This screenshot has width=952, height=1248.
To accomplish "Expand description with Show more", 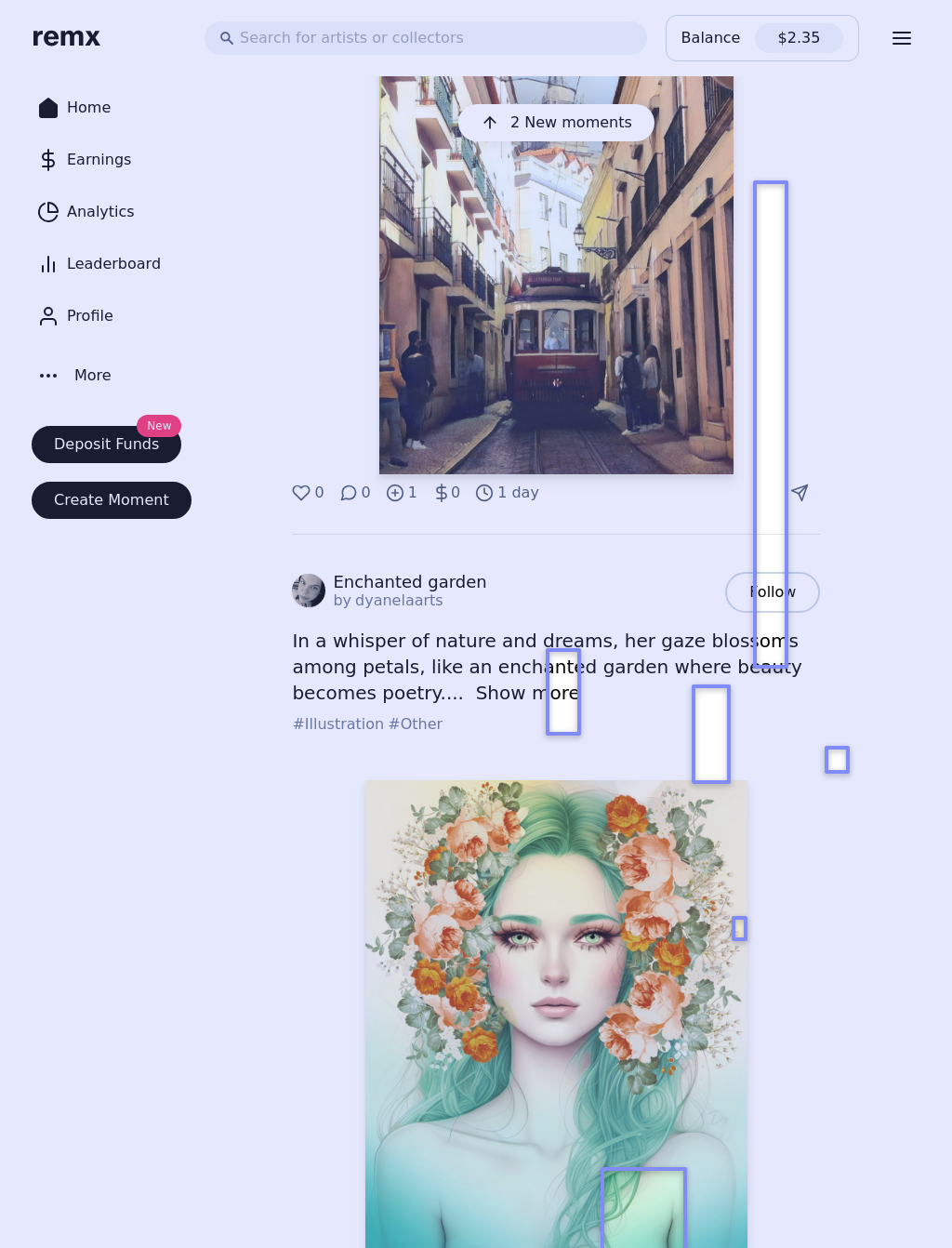I will coord(527,693).
